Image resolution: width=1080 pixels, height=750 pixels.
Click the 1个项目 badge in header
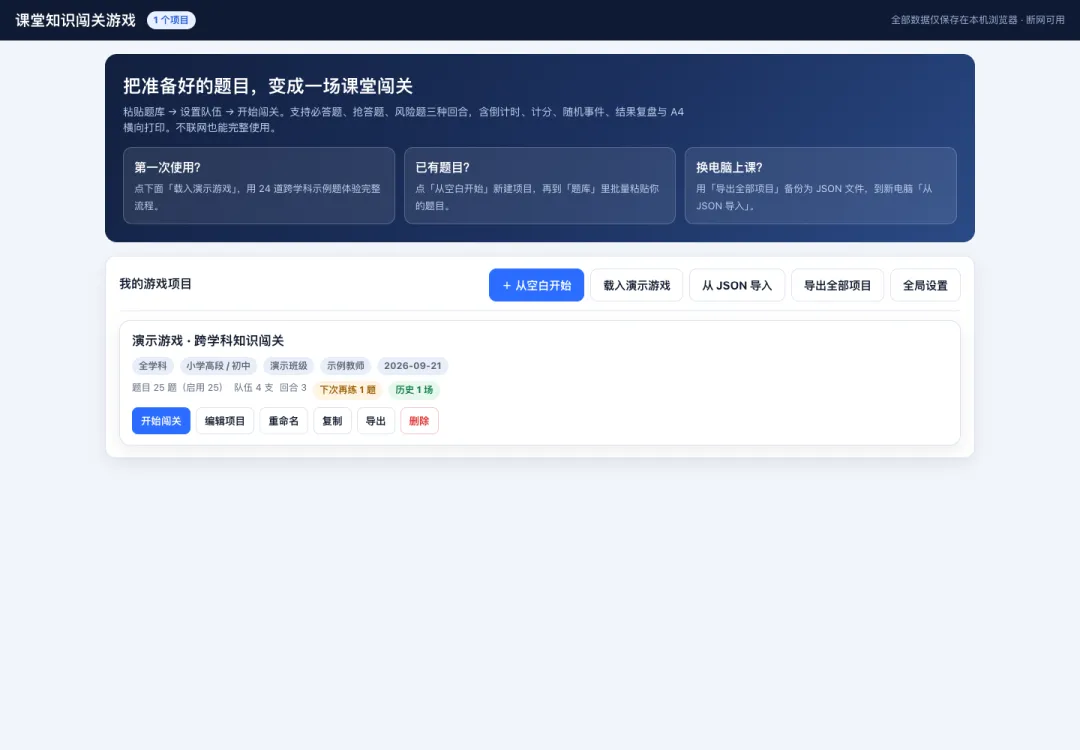[171, 20]
